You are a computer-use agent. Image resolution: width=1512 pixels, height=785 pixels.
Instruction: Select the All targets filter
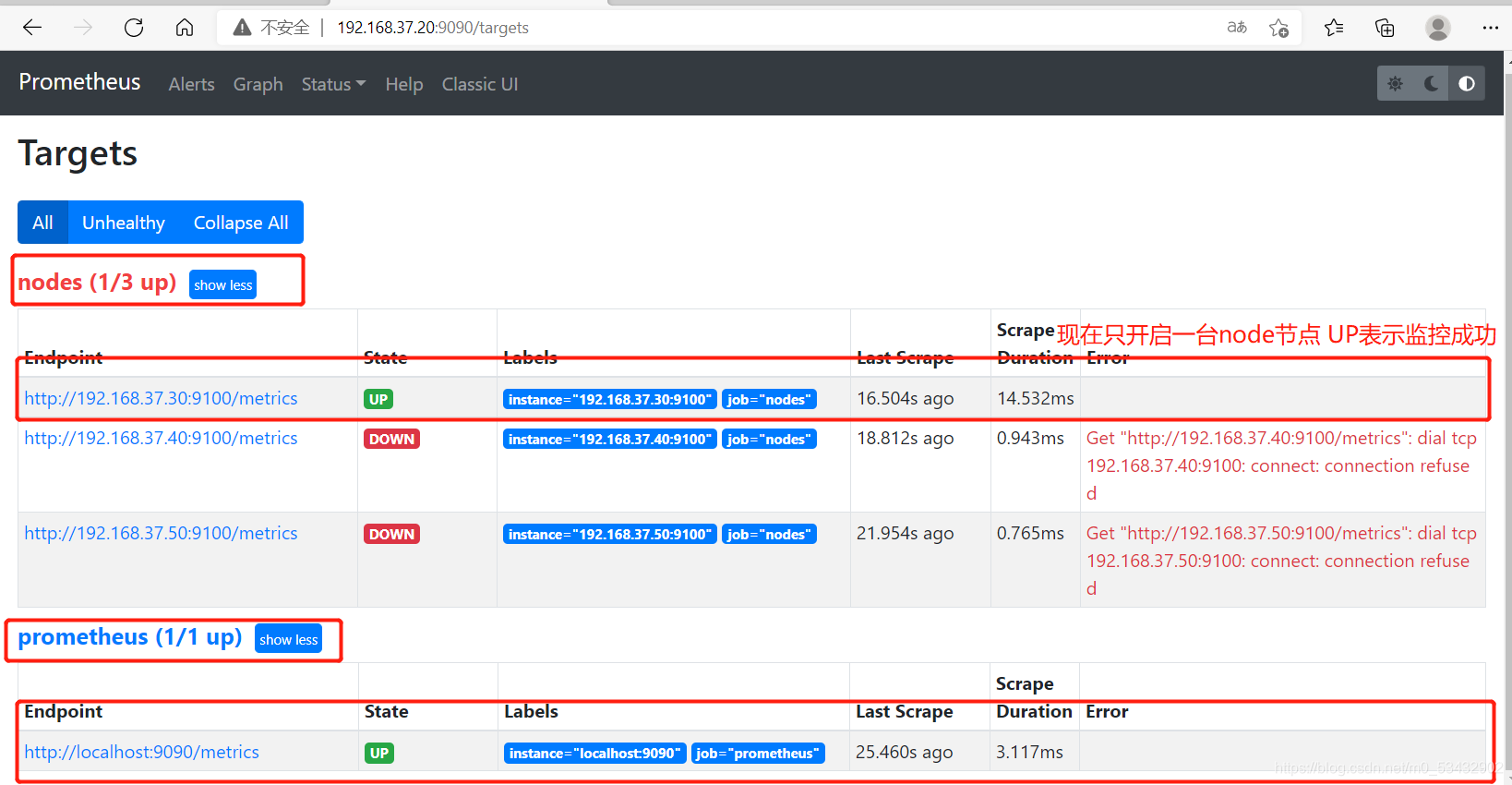click(42, 223)
